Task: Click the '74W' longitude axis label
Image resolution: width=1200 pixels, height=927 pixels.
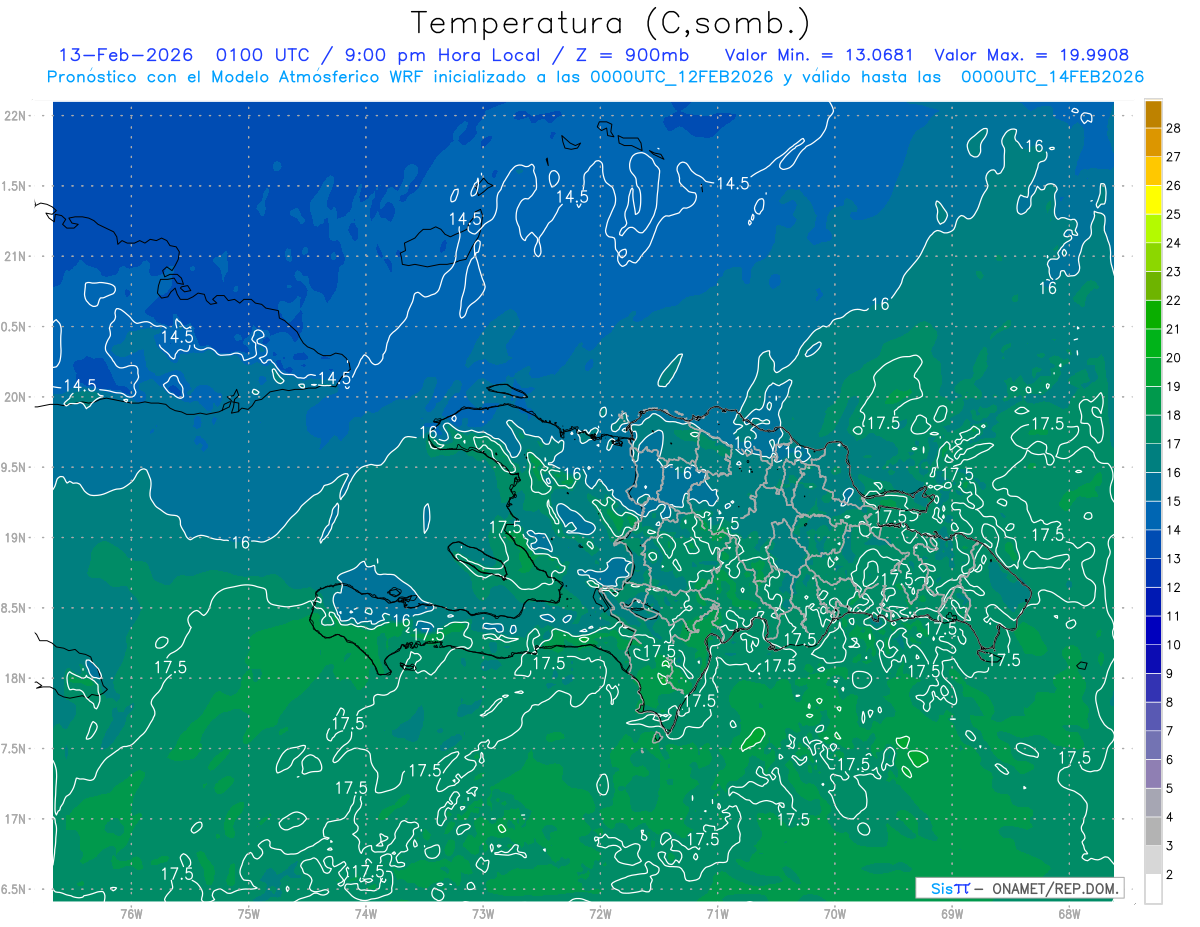Action: pyautogui.click(x=366, y=914)
